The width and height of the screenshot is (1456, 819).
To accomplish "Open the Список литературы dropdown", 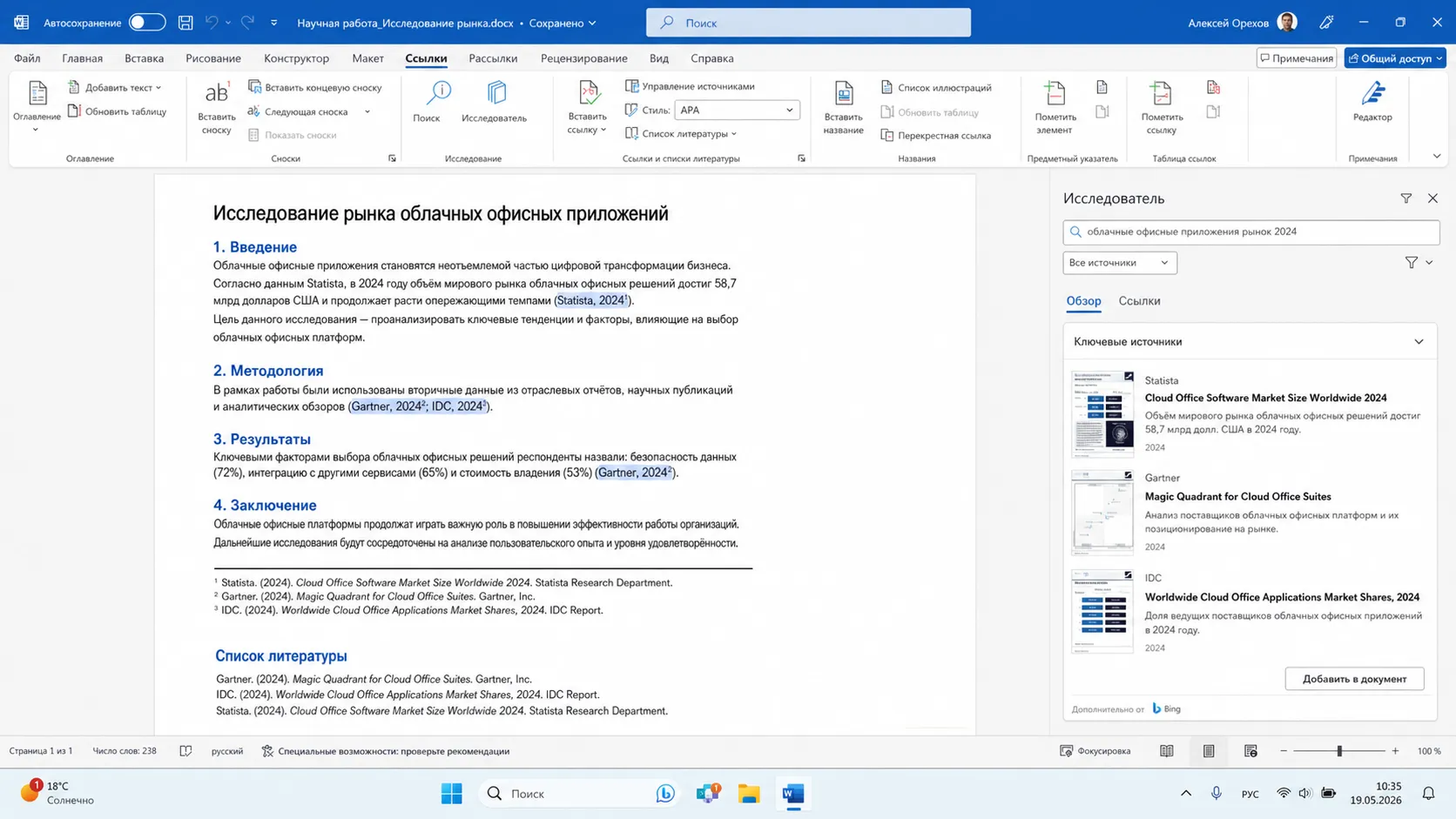I will (681, 133).
